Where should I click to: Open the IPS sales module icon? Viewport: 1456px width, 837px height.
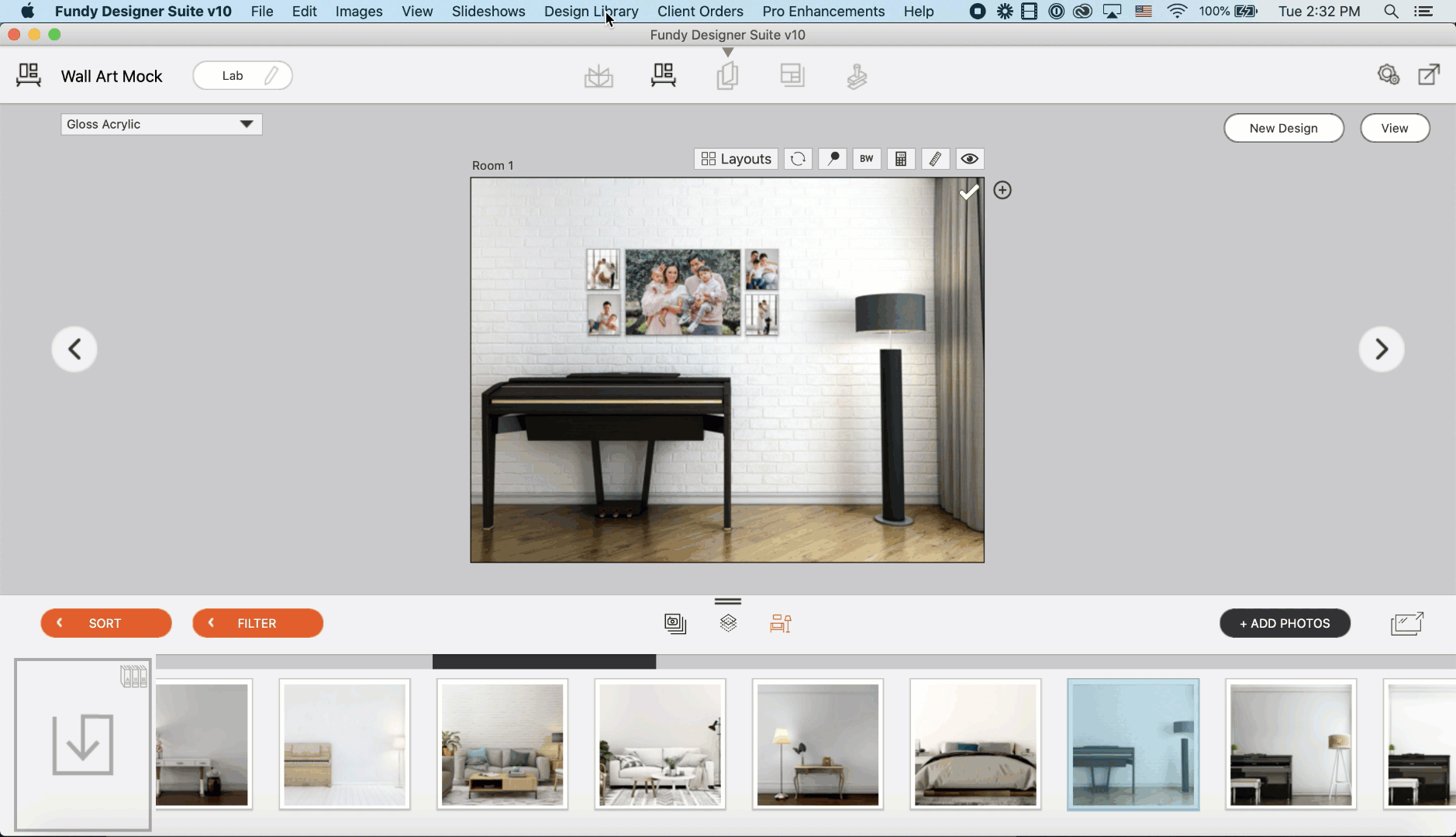(857, 76)
